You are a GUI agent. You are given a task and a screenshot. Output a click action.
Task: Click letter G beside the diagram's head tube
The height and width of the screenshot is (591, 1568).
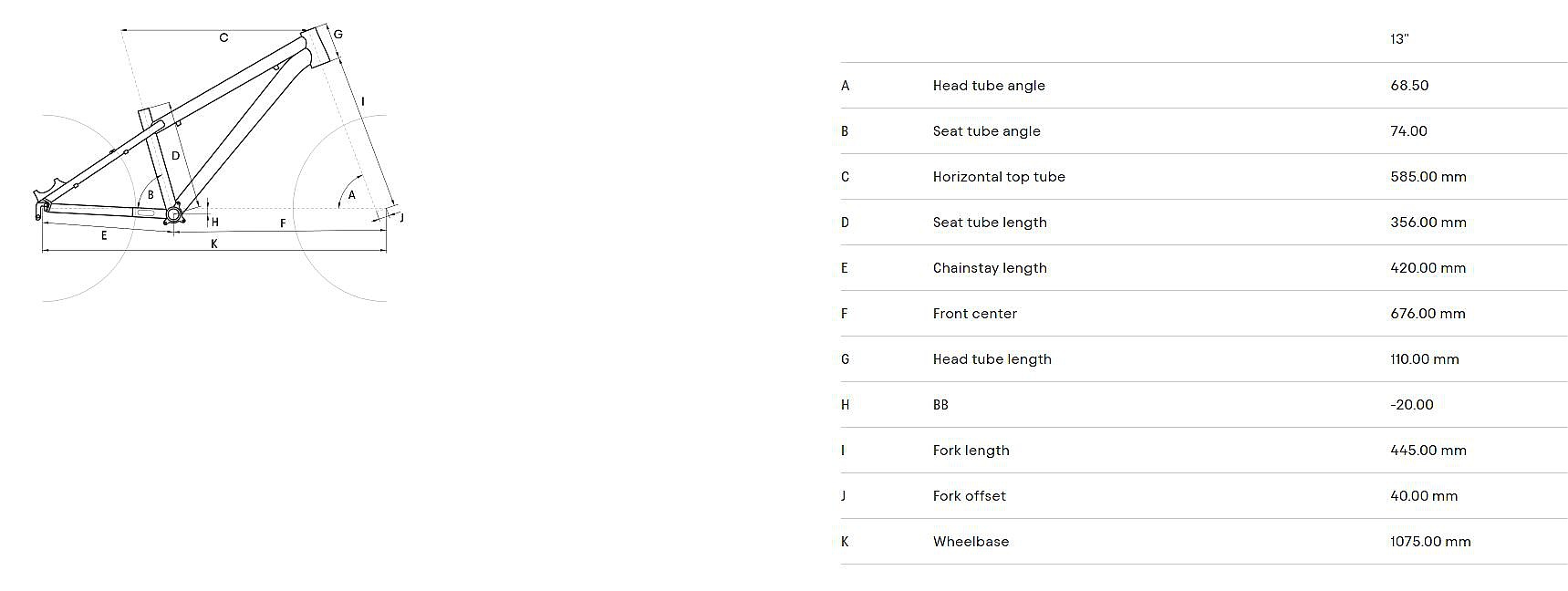click(x=337, y=35)
